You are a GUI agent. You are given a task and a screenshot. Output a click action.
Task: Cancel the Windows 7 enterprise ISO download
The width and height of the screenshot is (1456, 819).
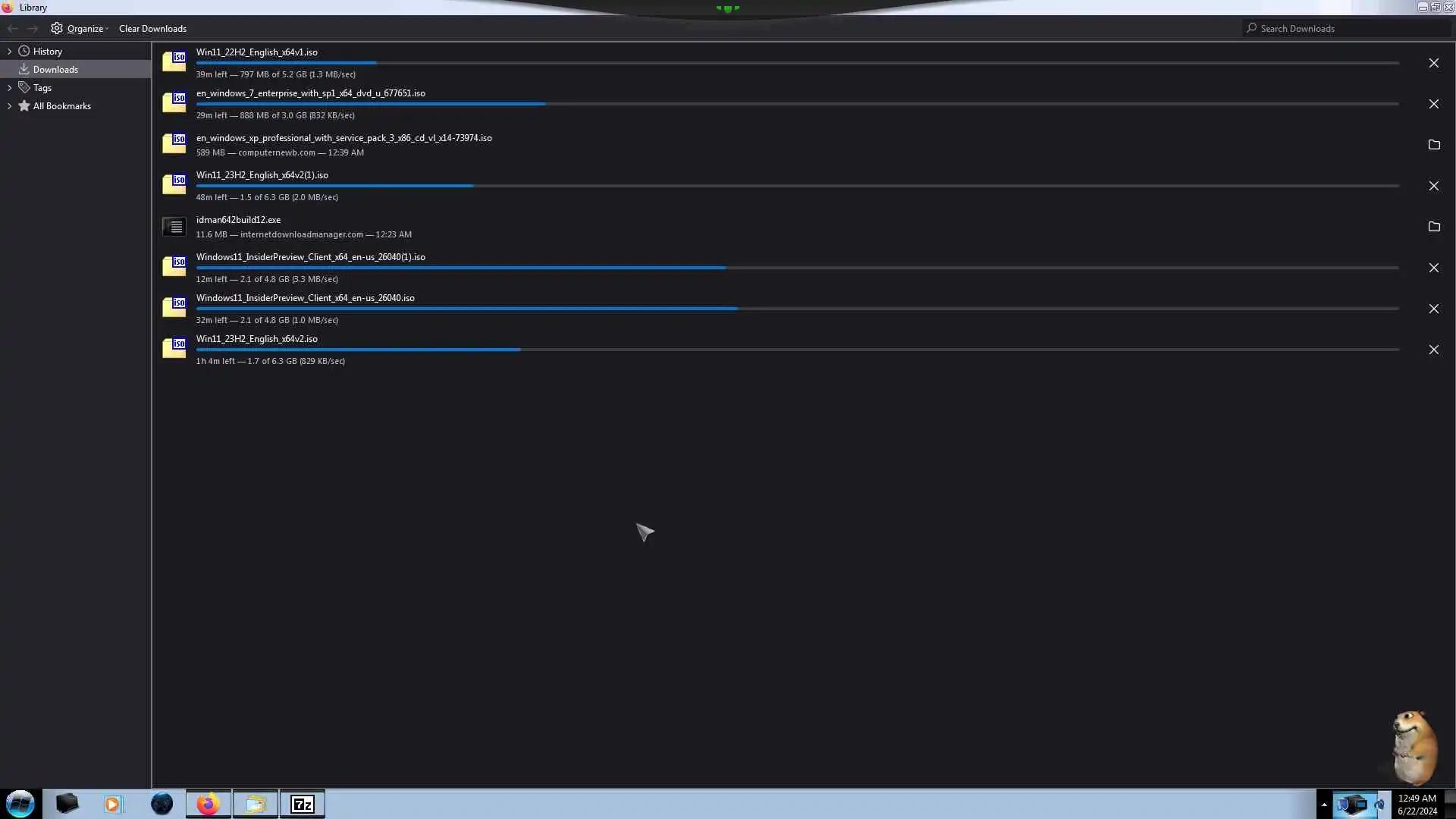tap(1433, 104)
